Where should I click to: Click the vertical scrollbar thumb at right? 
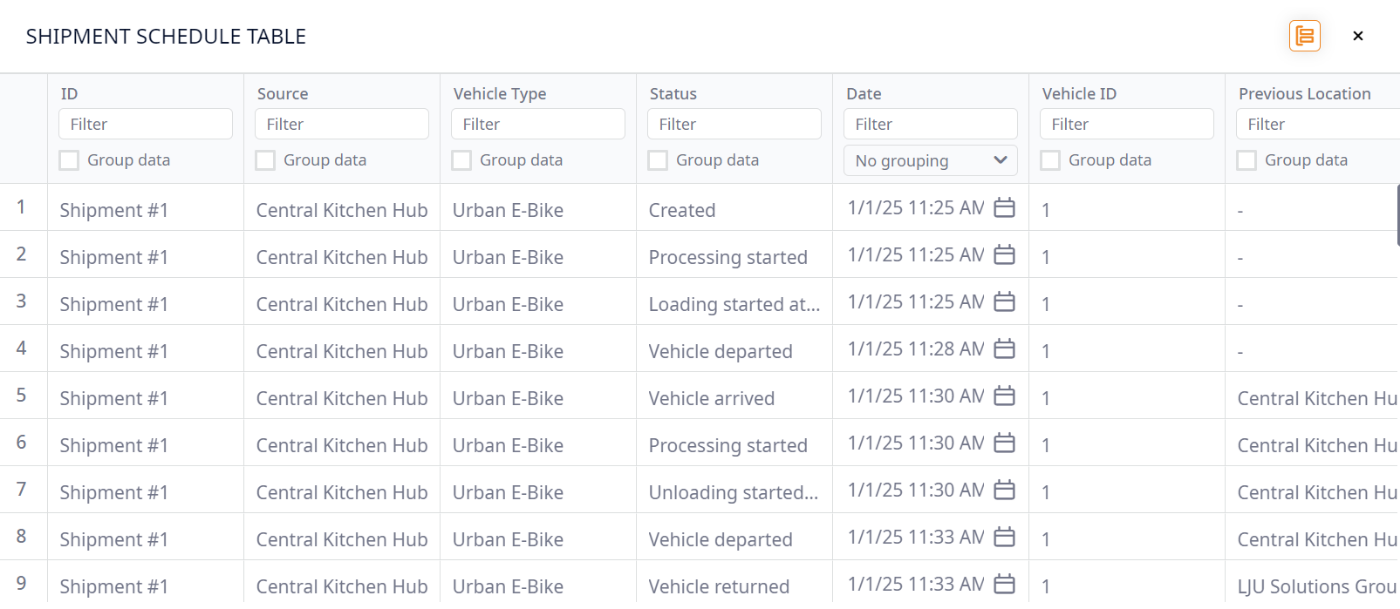(x=1397, y=215)
